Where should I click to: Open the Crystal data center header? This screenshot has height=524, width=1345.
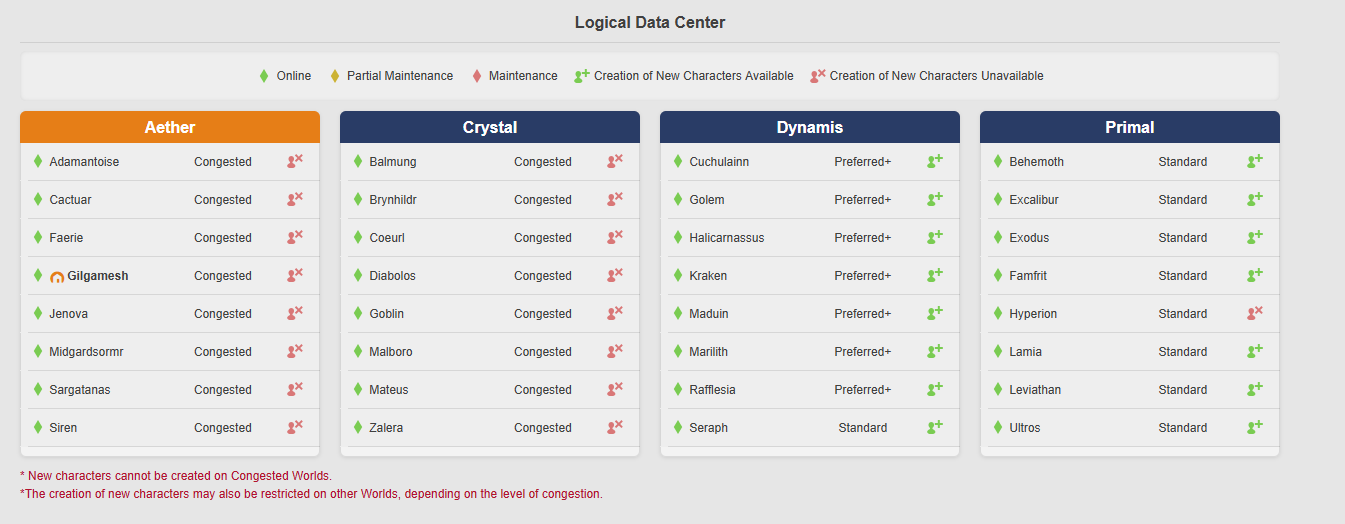click(x=490, y=127)
